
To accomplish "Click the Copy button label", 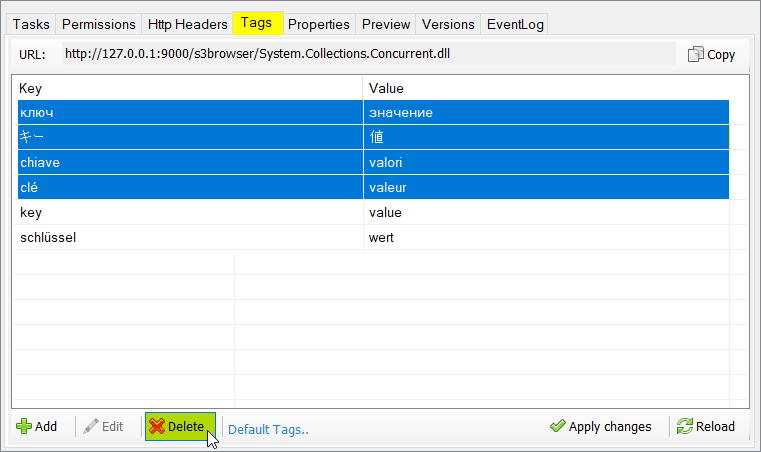I will point(721,54).
